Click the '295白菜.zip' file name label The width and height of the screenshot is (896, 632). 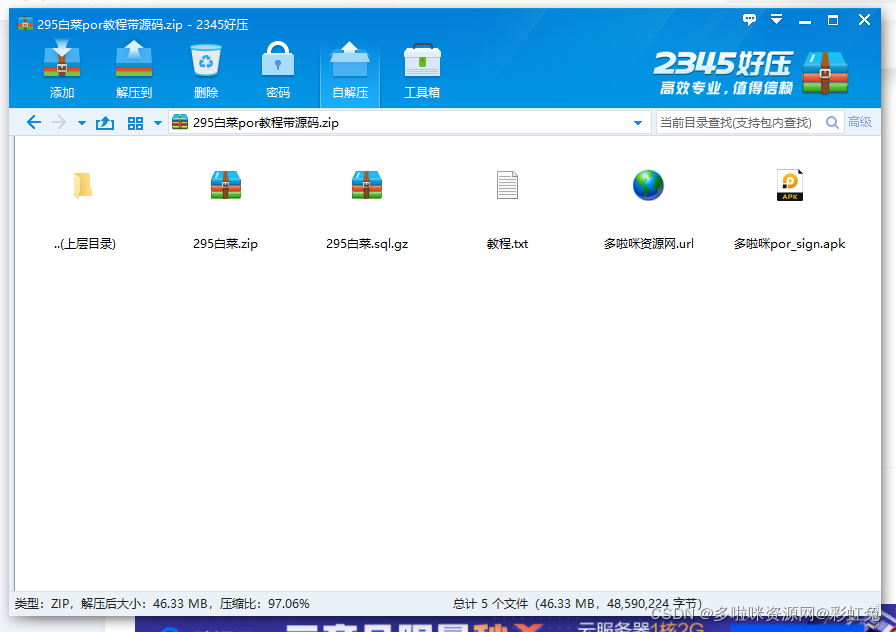225,244
